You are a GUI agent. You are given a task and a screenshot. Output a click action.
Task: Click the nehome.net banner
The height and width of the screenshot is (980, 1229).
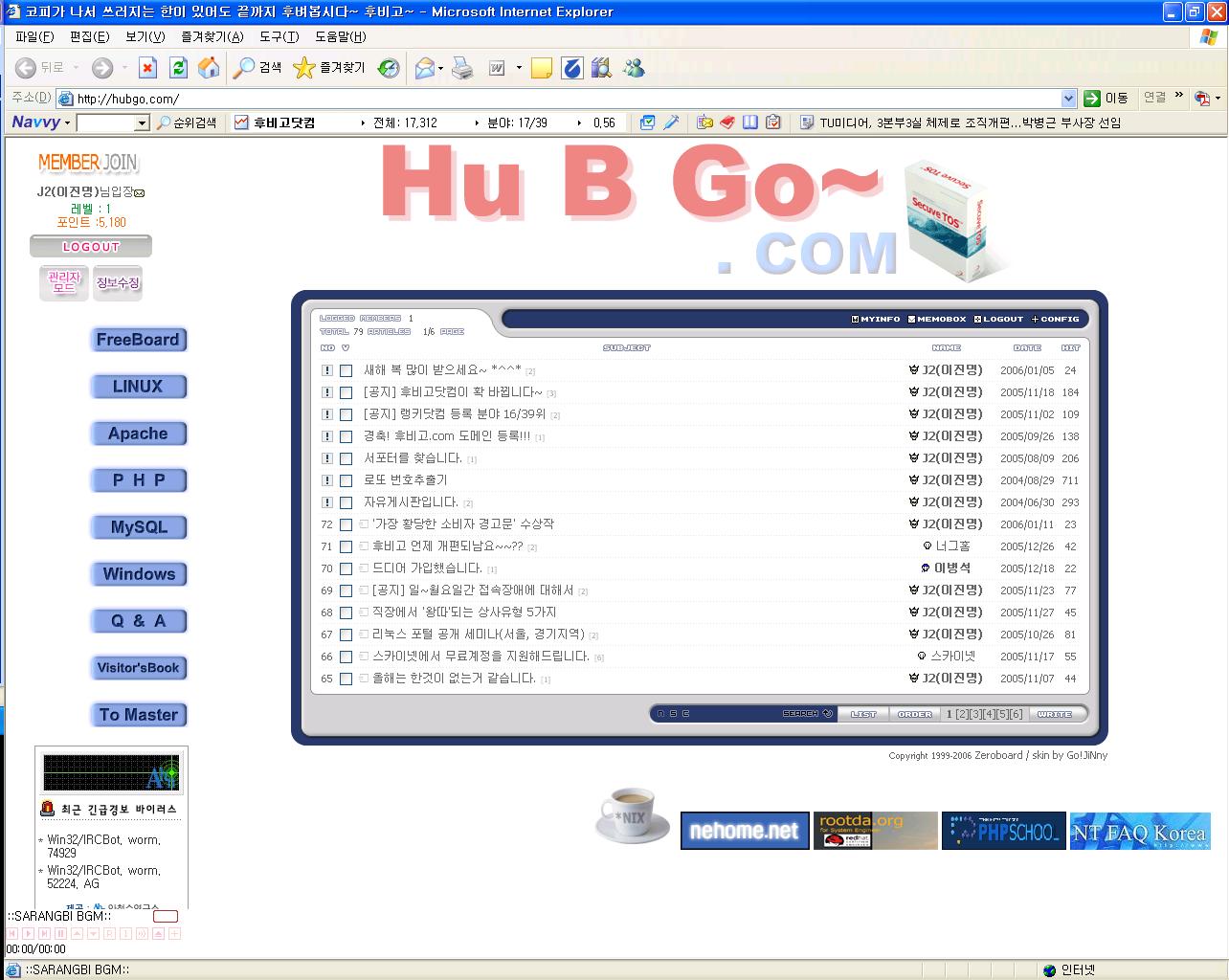(x=743, y=831)
